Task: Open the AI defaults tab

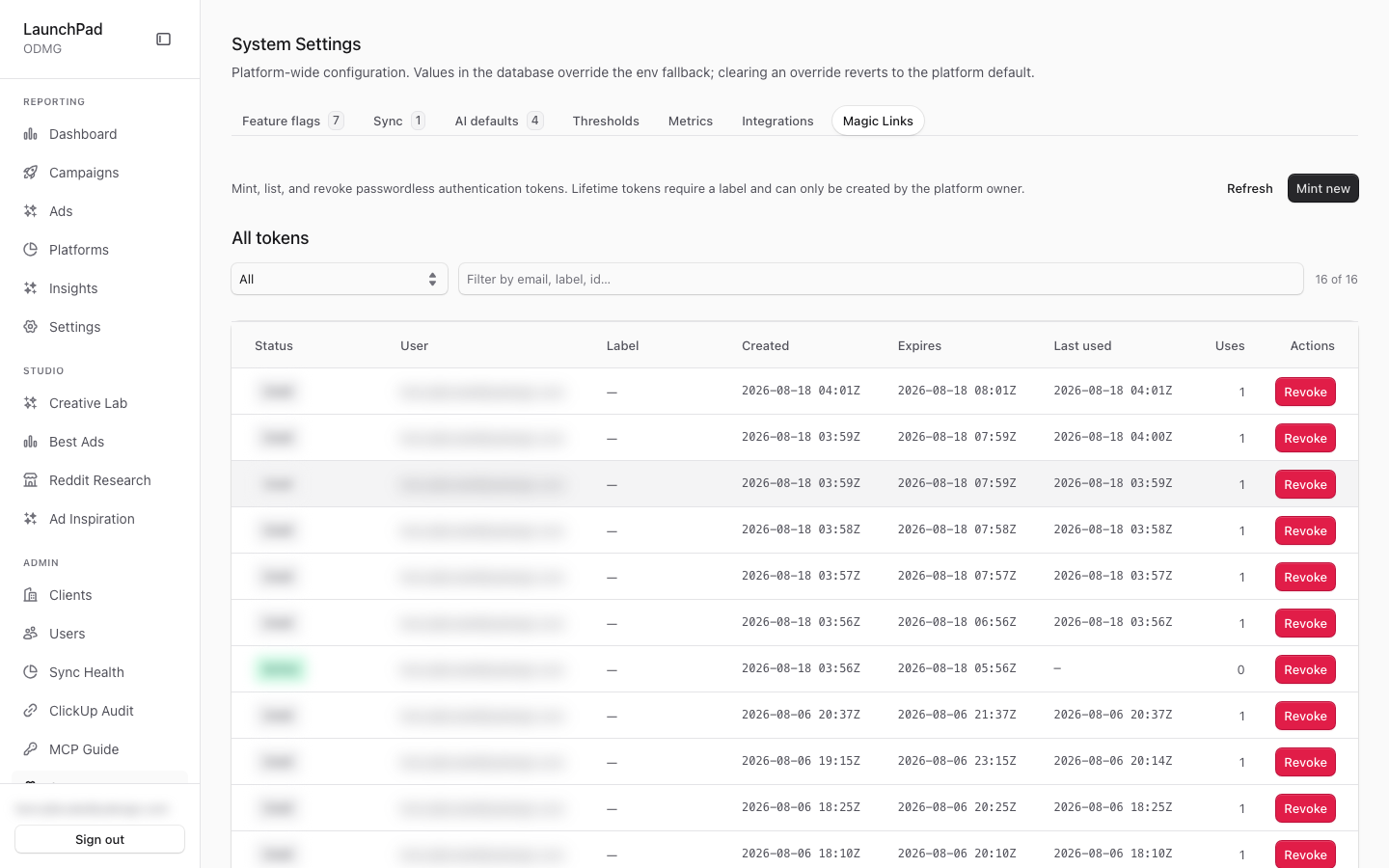Action: 499,121
